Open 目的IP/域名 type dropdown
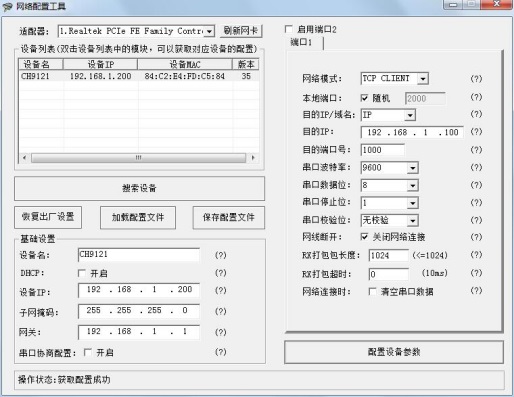This screenshot has width=514, height=397. tap(410, 115)
